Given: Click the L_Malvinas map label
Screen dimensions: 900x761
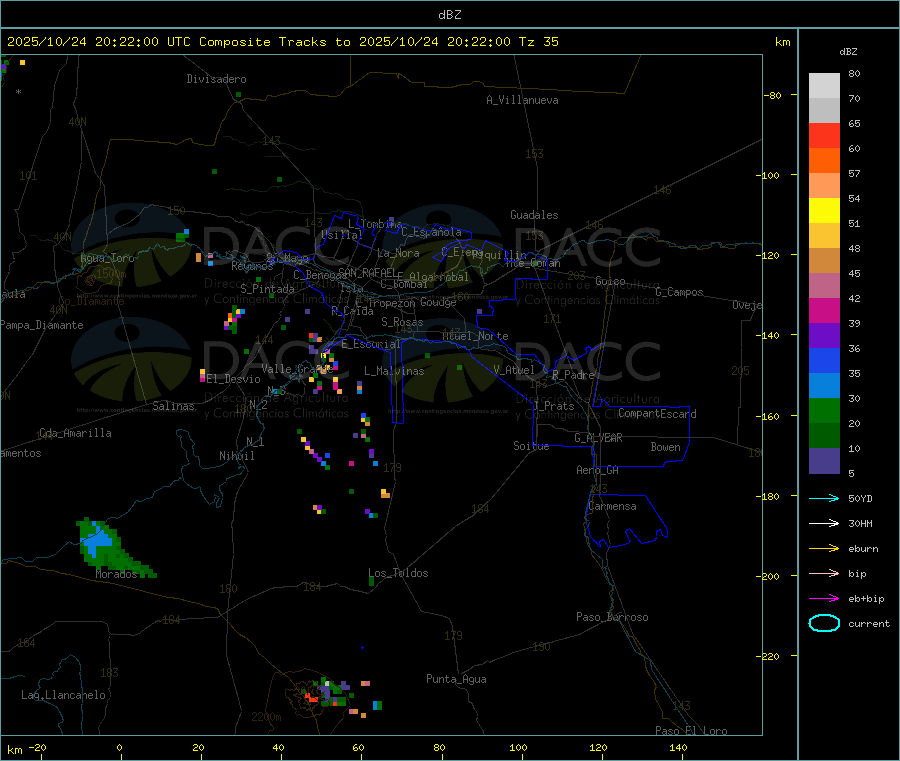Looking at the screenshot, I should tap(394, 371).
